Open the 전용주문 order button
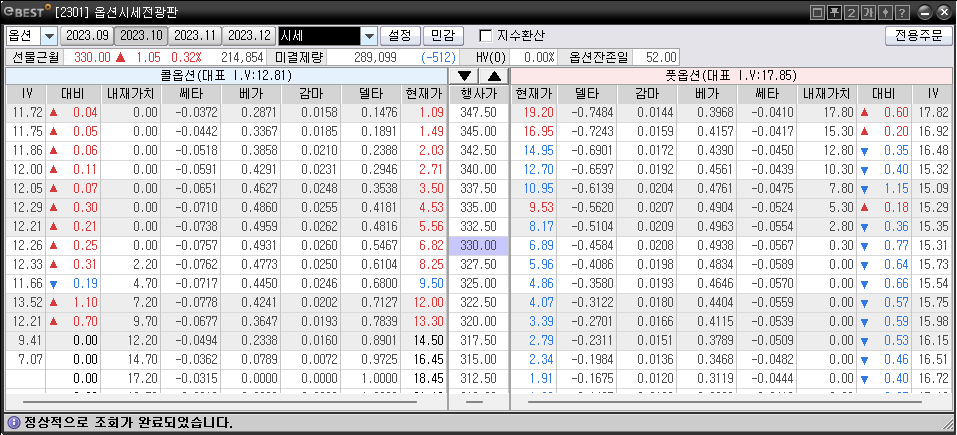957x435 pixels. (917, 36)
